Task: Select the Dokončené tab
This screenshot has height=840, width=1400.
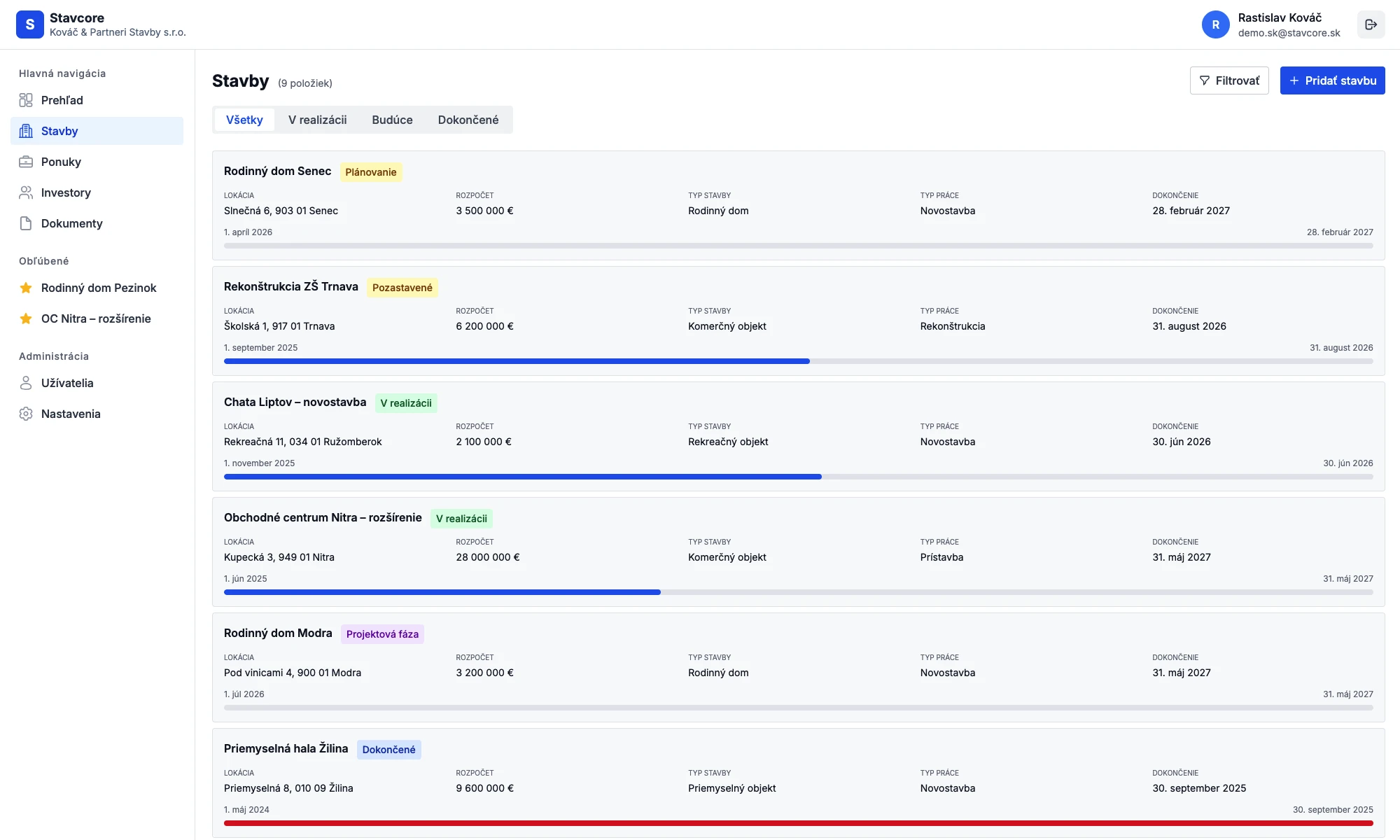Action: (x=468, y=120)
